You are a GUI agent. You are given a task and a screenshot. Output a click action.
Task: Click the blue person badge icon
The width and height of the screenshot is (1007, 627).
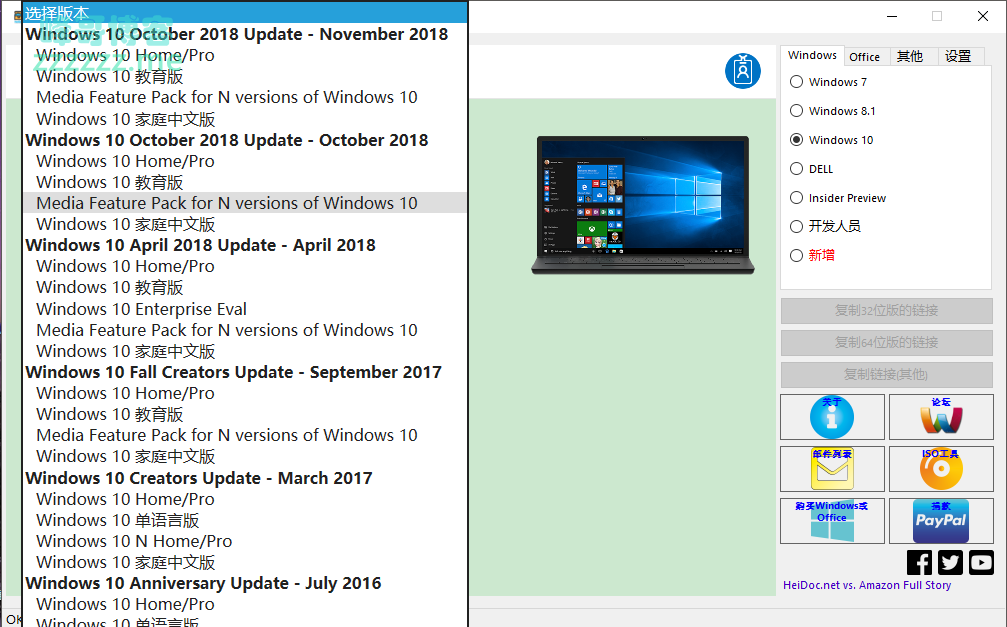coord(742,71)
